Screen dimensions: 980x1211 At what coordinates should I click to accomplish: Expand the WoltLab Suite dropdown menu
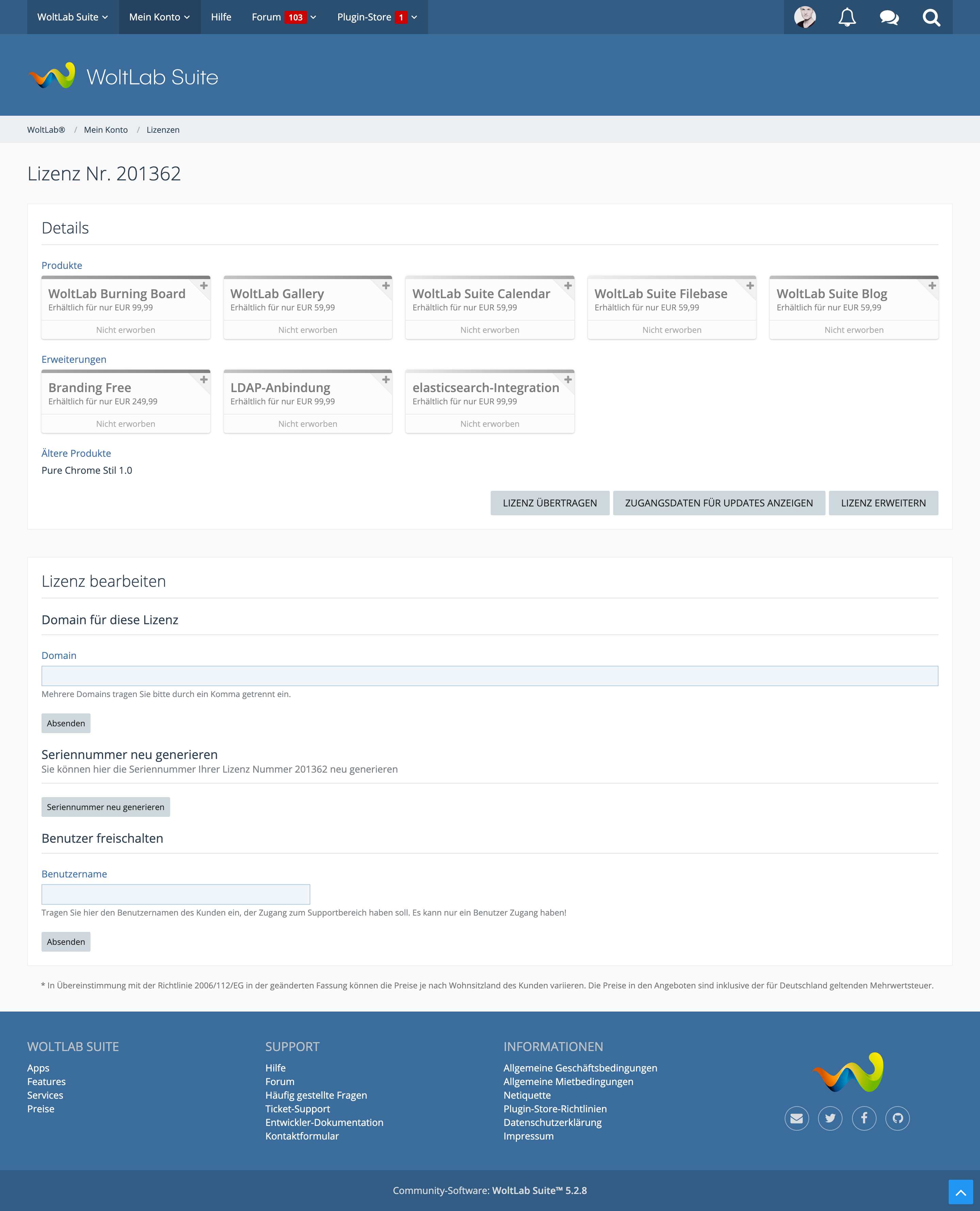72,17
